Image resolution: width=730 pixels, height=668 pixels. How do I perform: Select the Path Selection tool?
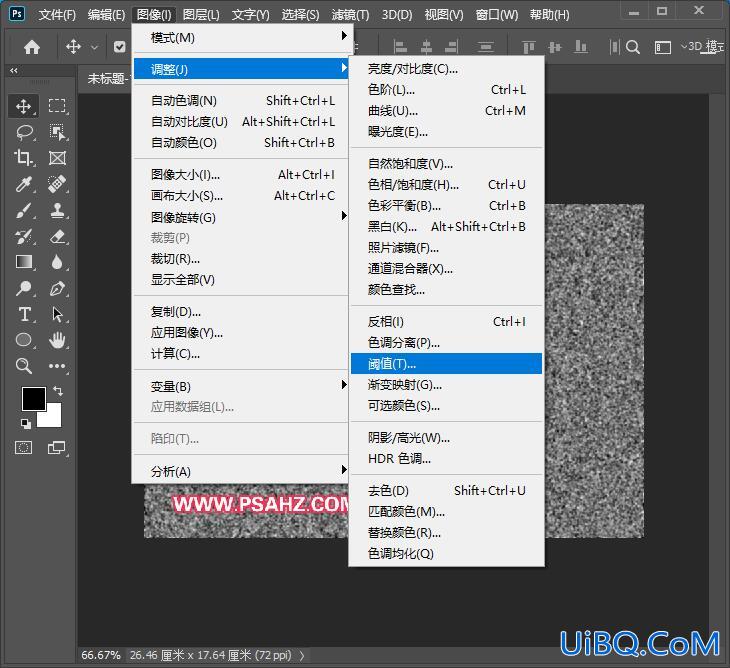[x=57, y=314]
